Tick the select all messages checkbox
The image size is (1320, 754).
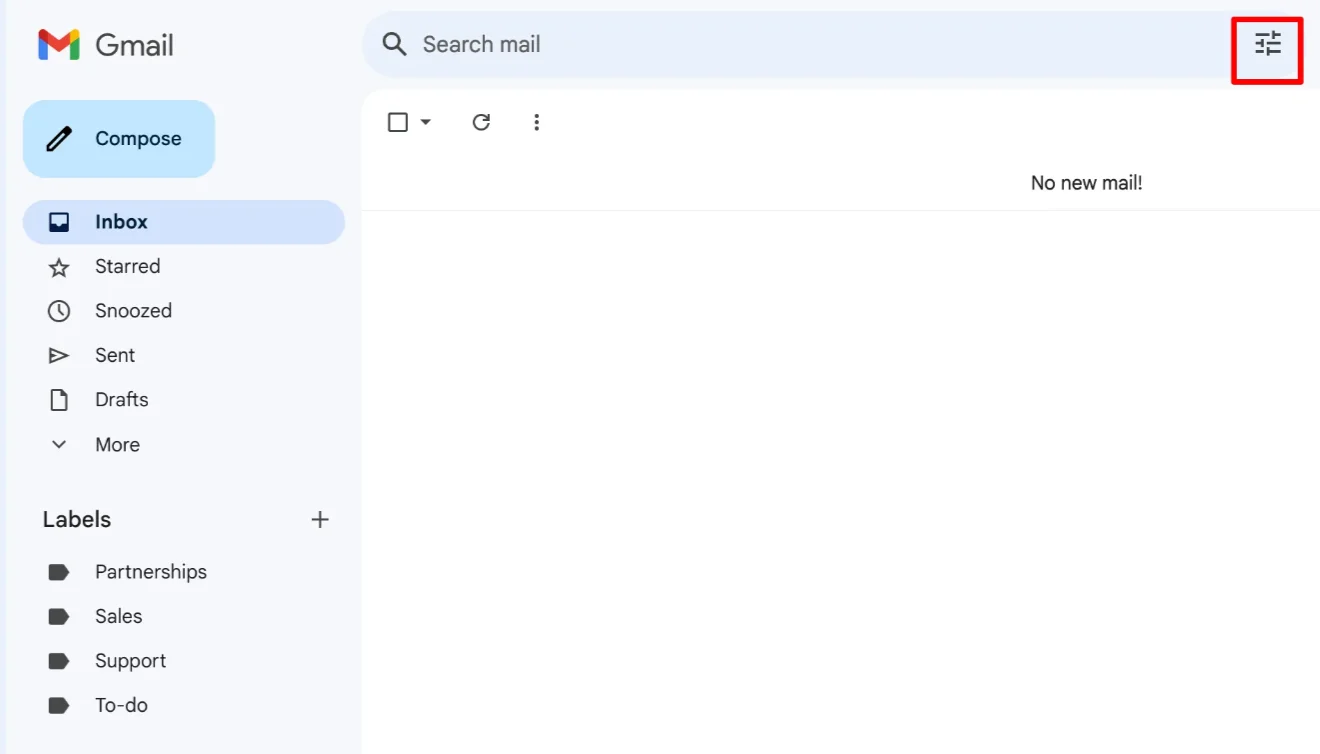[398, 122]
